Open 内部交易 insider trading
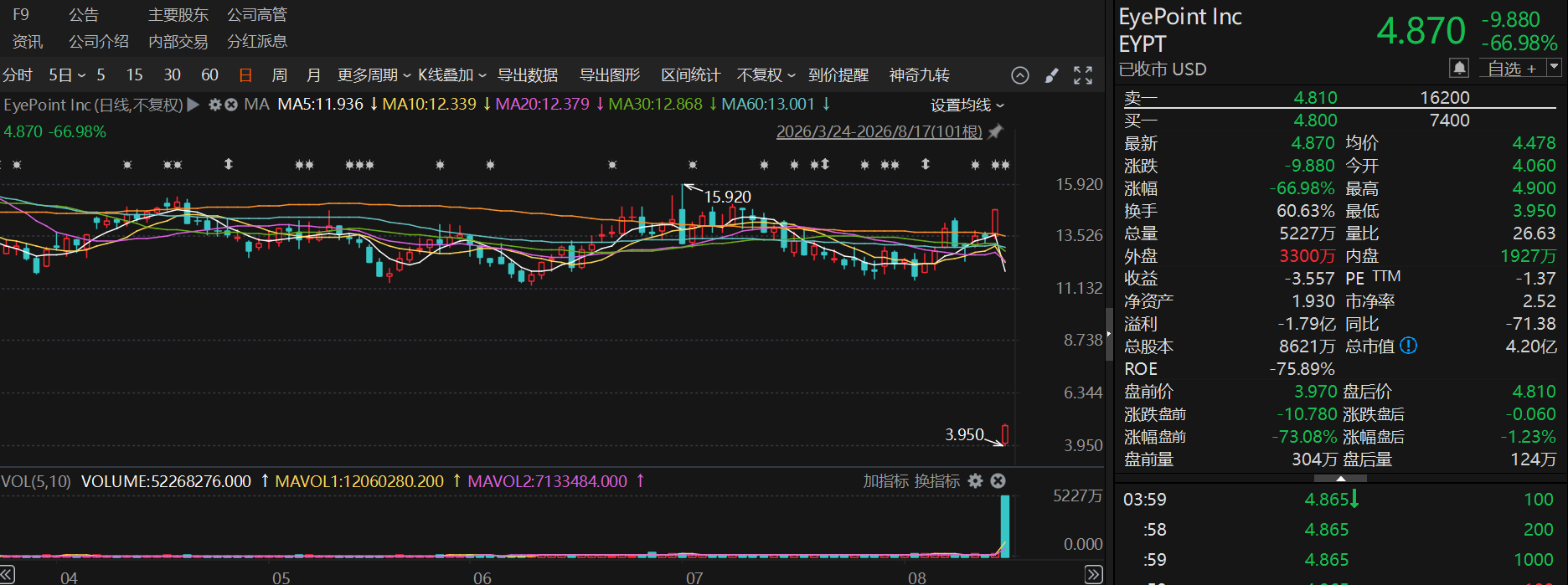Image resolution: width=1568 pixels, height=585 pixels. click(x=178, y=41)
